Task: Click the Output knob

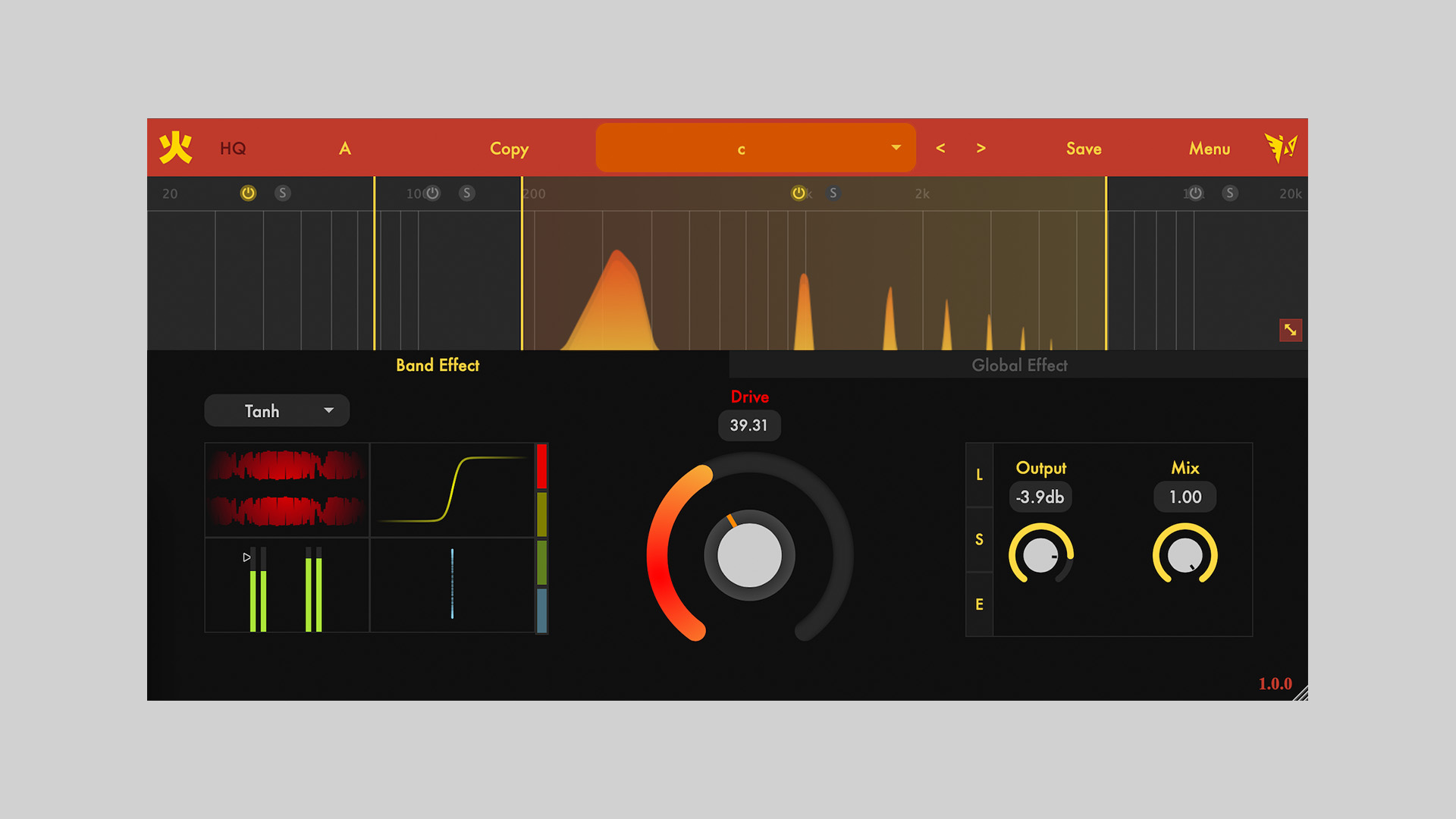Action: pyautogui.click(x=1041, y=555)
